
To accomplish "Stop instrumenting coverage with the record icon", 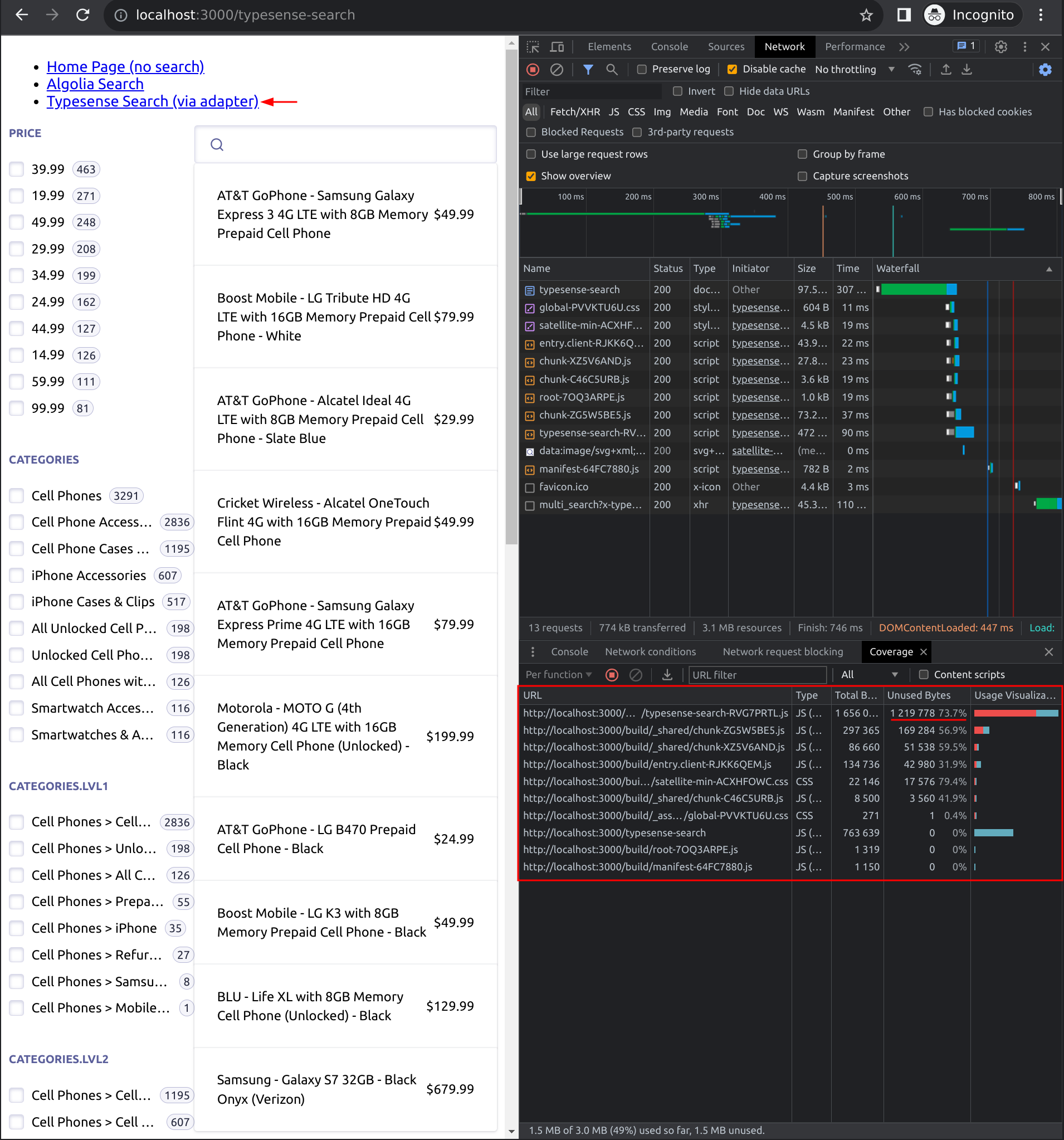I will 612,675.
